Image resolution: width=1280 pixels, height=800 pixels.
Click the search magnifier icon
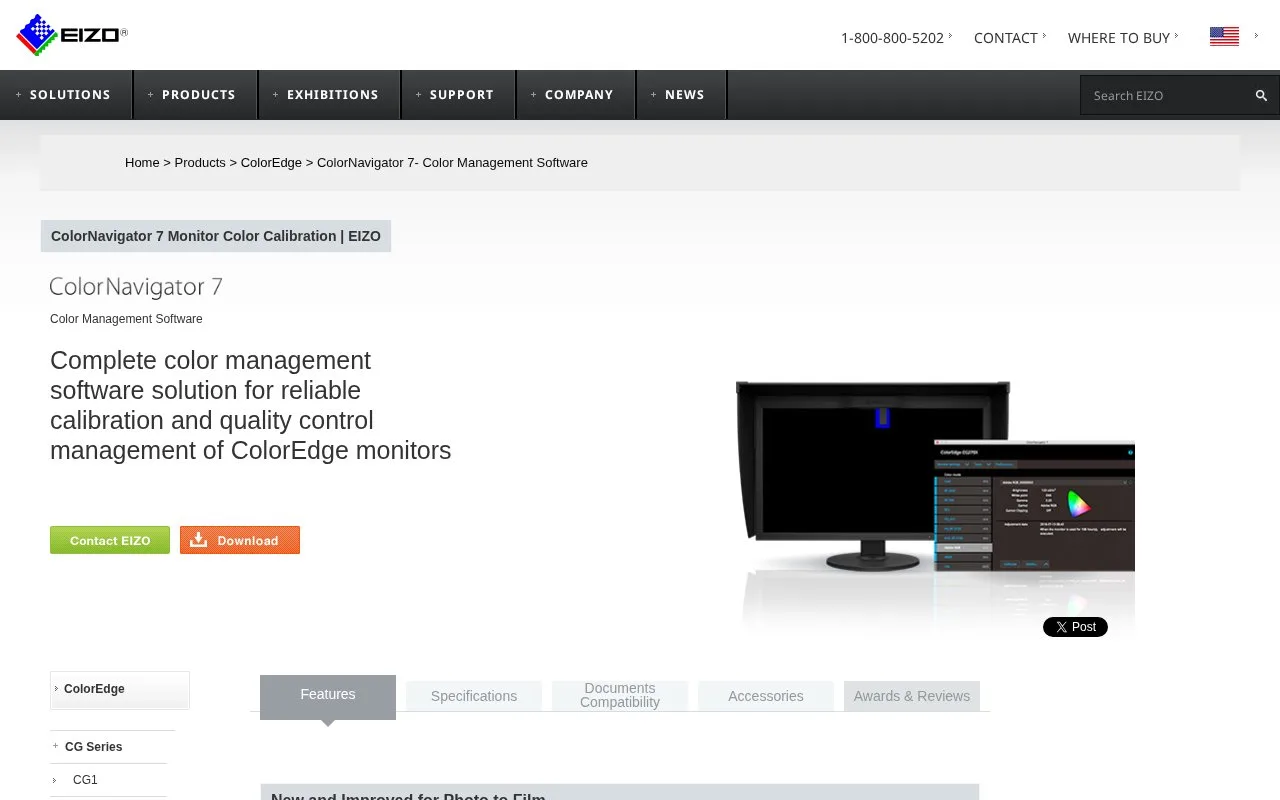point(1261,95)
